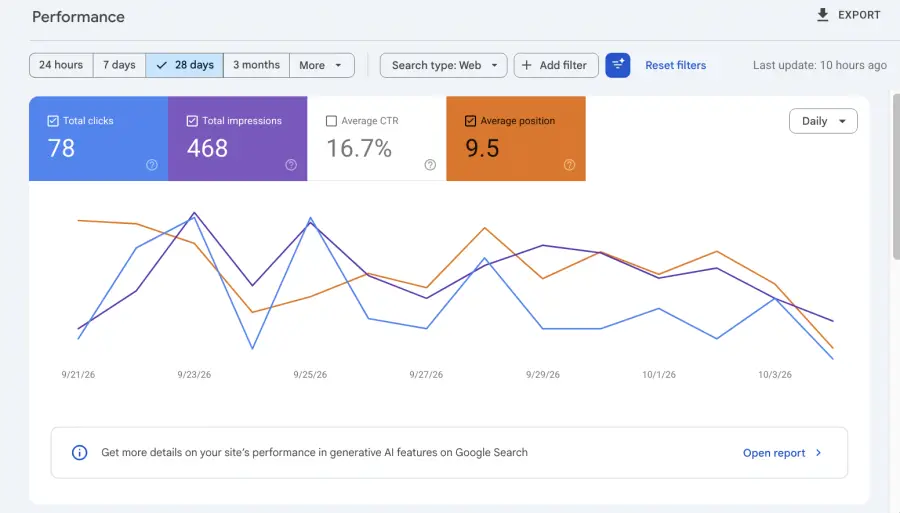
Task: Select the 3 months date range
Action: click(257, 65)
